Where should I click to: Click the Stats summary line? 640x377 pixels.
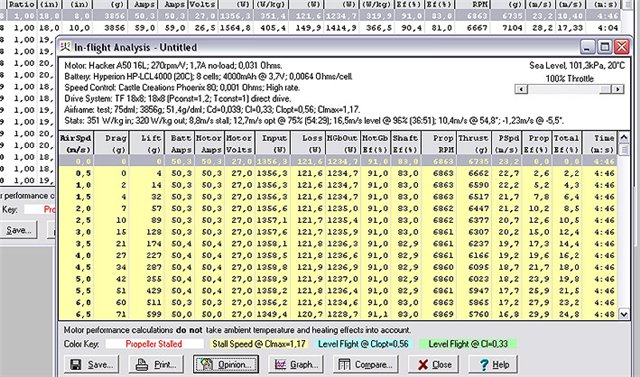314,121
